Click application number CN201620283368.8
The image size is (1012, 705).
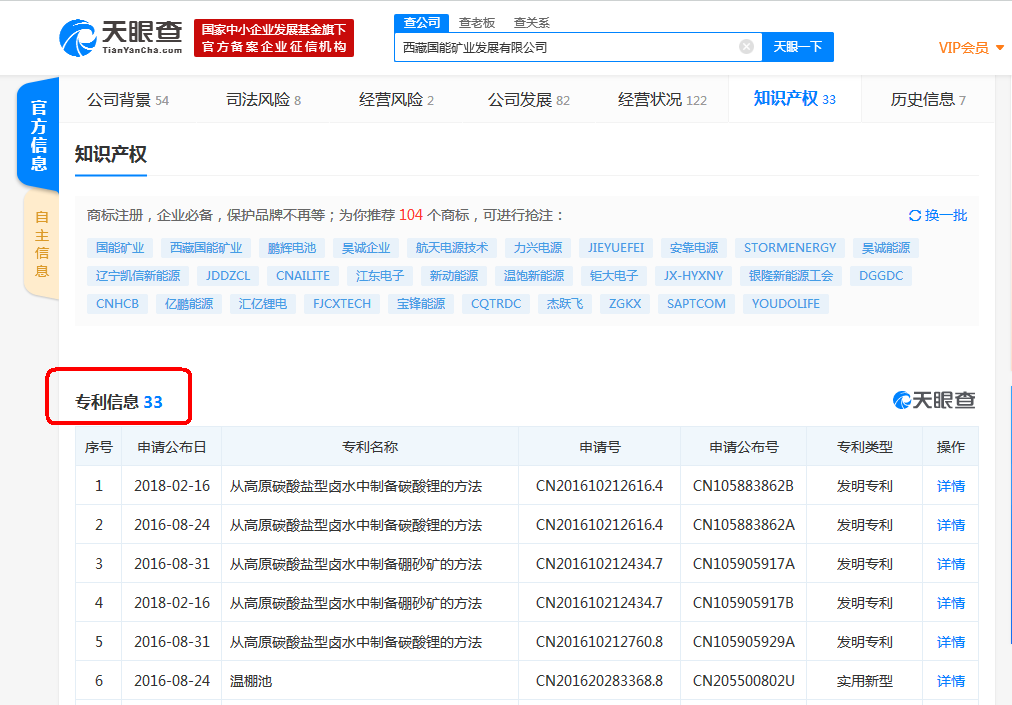pyautogui.click(x=599, y=681)
